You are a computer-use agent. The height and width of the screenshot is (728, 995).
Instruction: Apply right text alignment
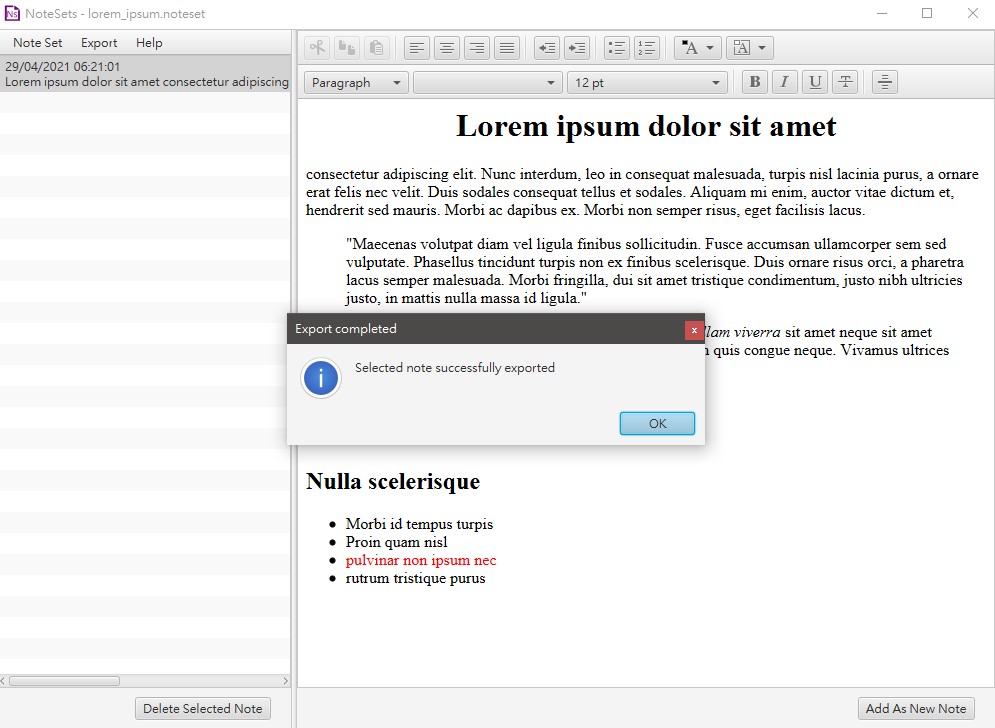coord(477,48)
